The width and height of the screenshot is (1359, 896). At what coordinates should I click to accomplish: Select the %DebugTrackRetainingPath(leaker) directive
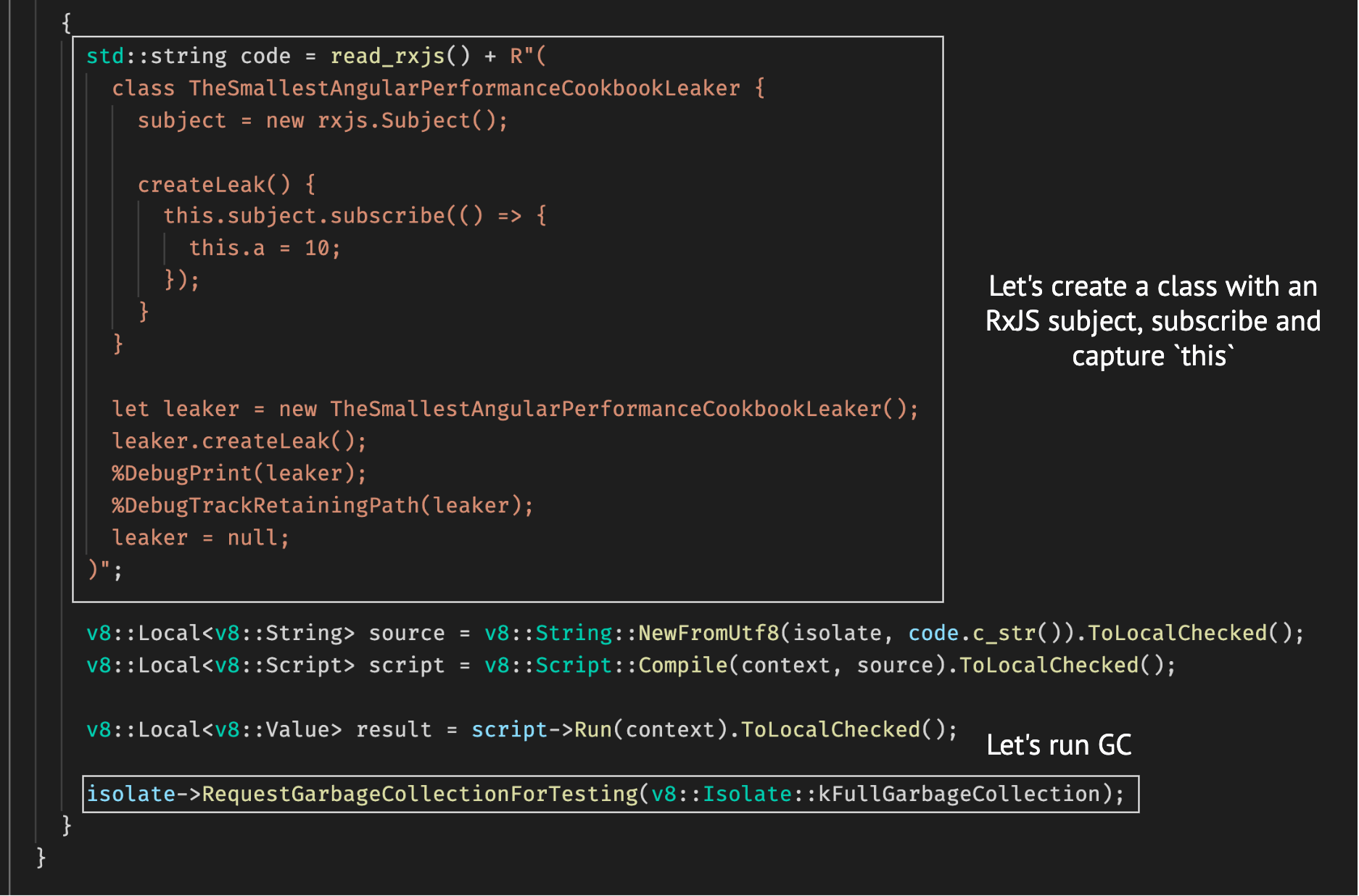coord(321,505)
